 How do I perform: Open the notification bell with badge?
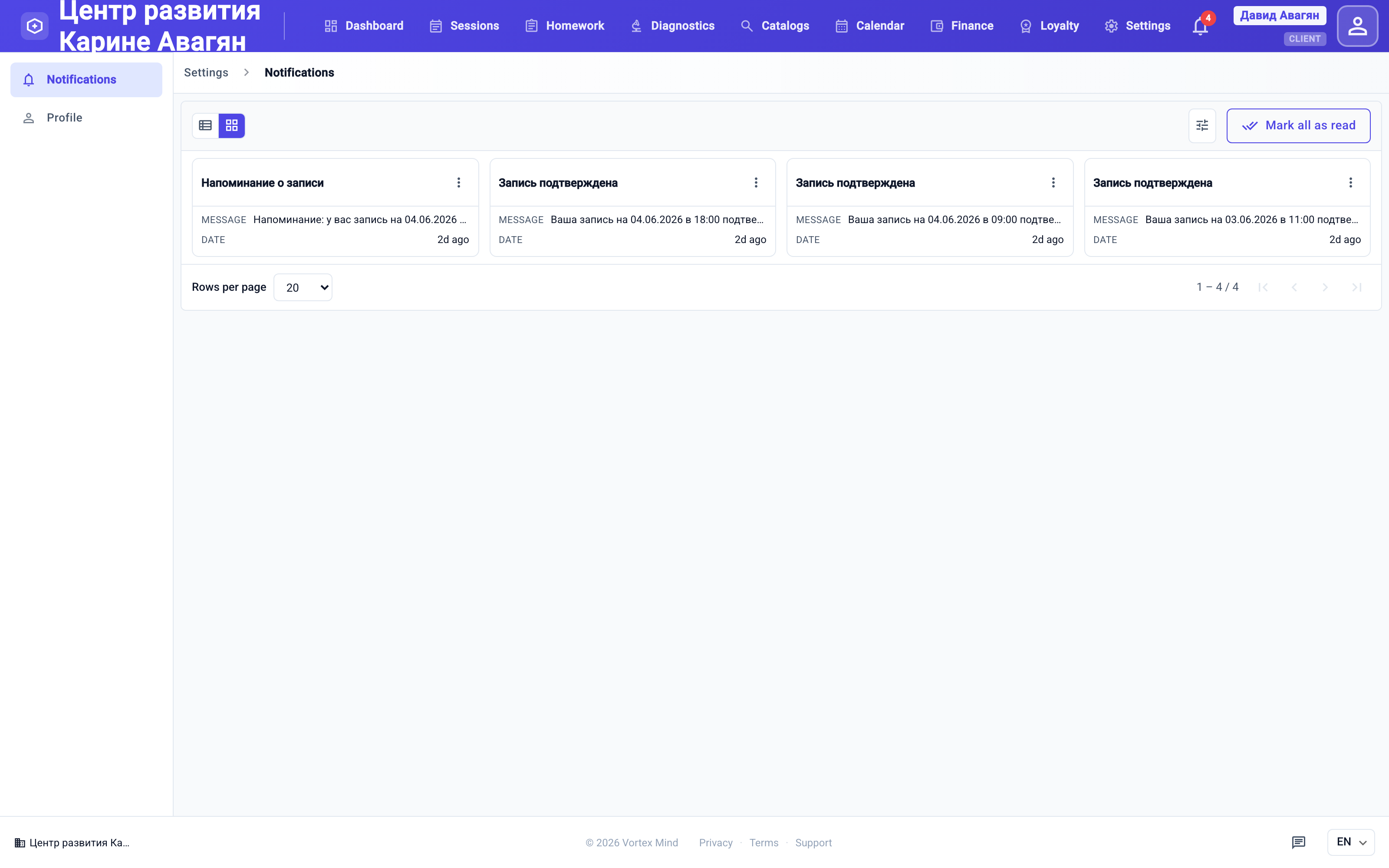coord(1201,26)
